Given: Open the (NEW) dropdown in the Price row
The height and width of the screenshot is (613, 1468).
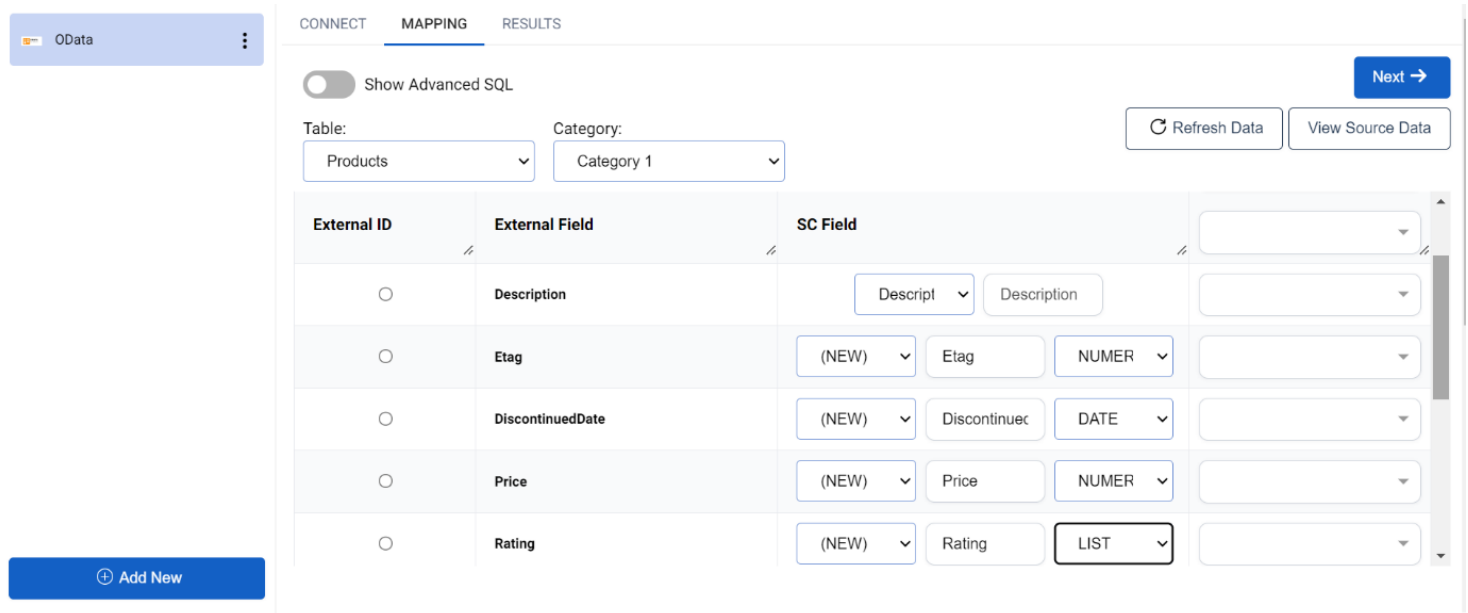Looking at the screenshot, I should (855, 481).
